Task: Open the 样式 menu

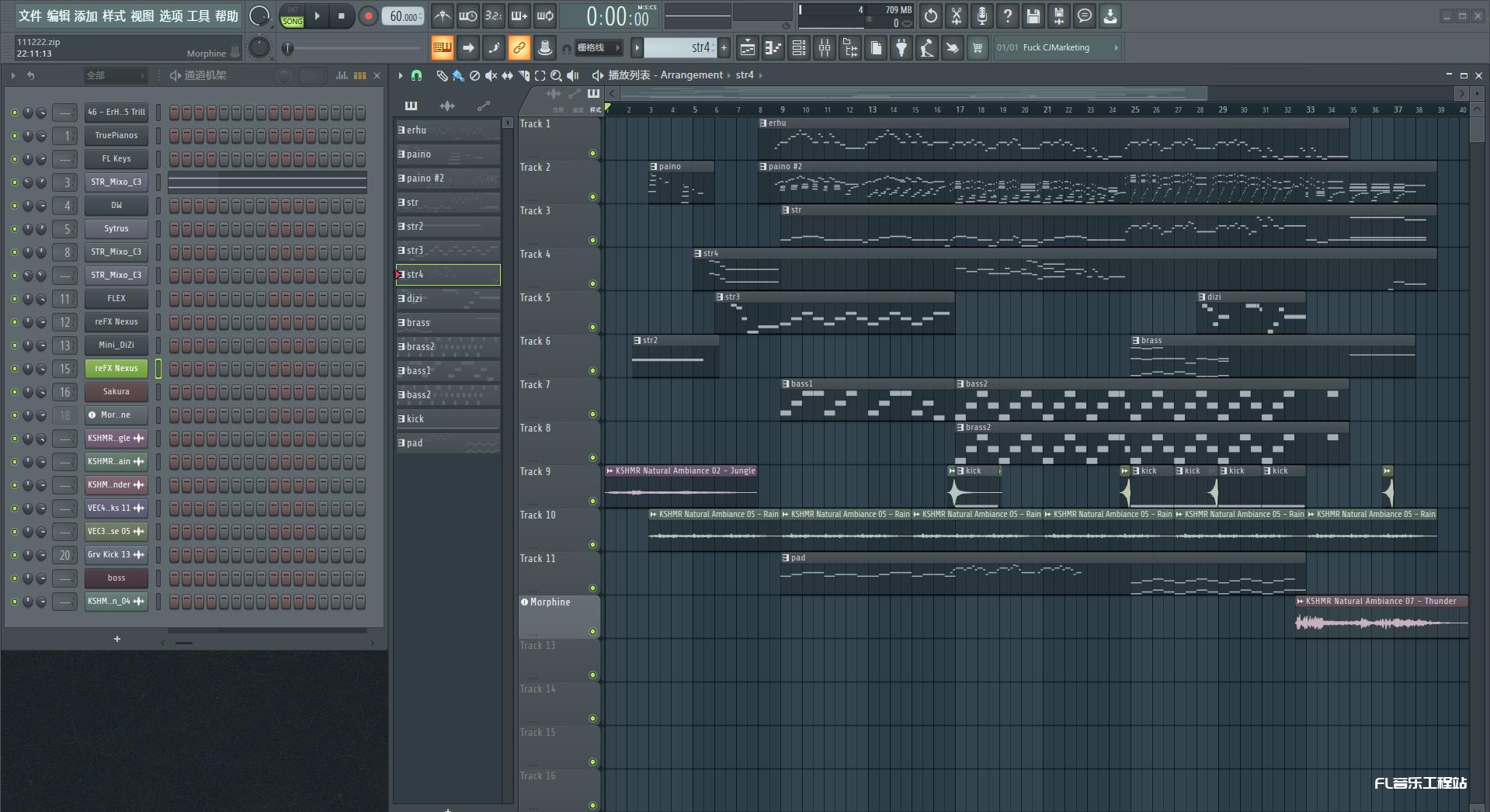Action: (114, 16)
